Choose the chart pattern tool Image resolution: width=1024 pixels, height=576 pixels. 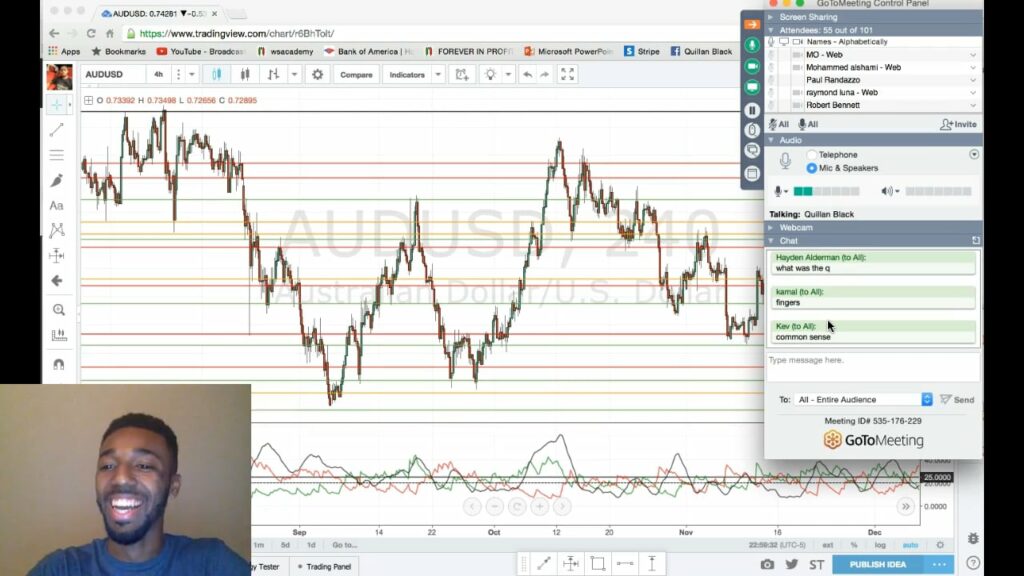57,230
